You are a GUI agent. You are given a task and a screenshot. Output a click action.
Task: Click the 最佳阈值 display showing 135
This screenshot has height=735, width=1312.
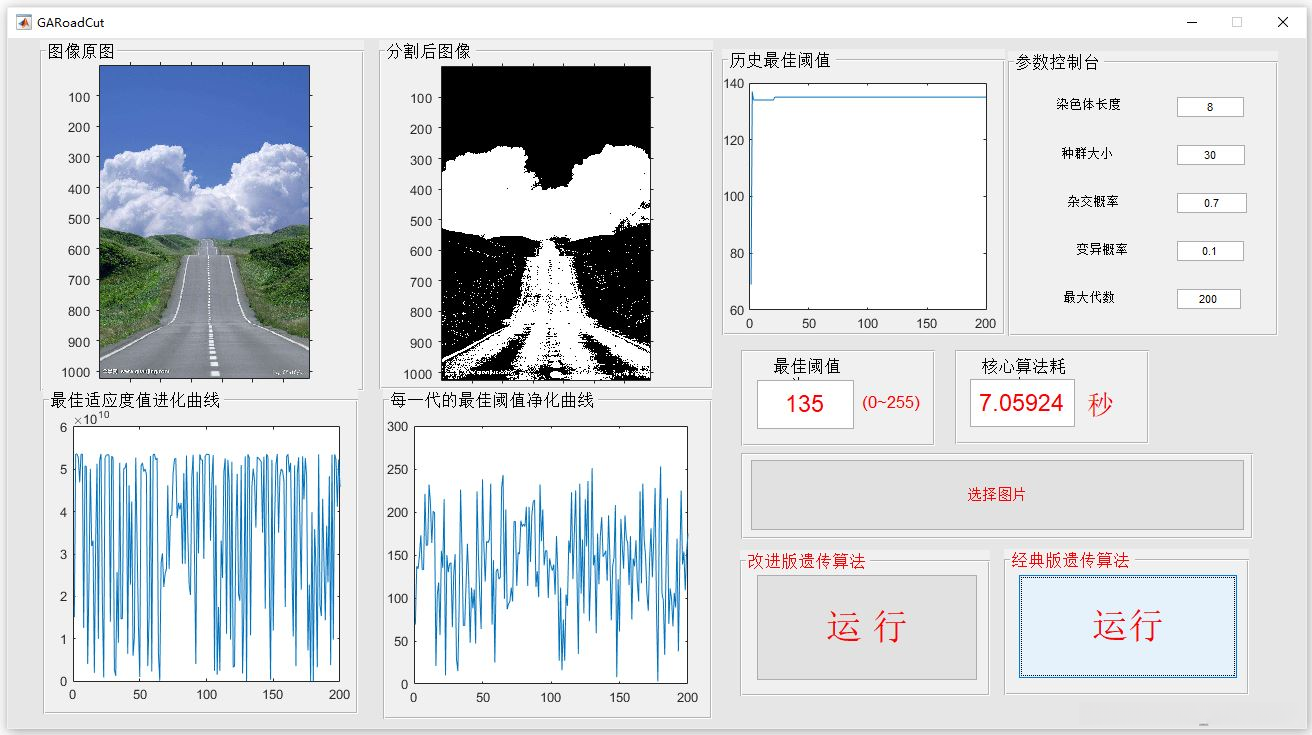point(804,405)
